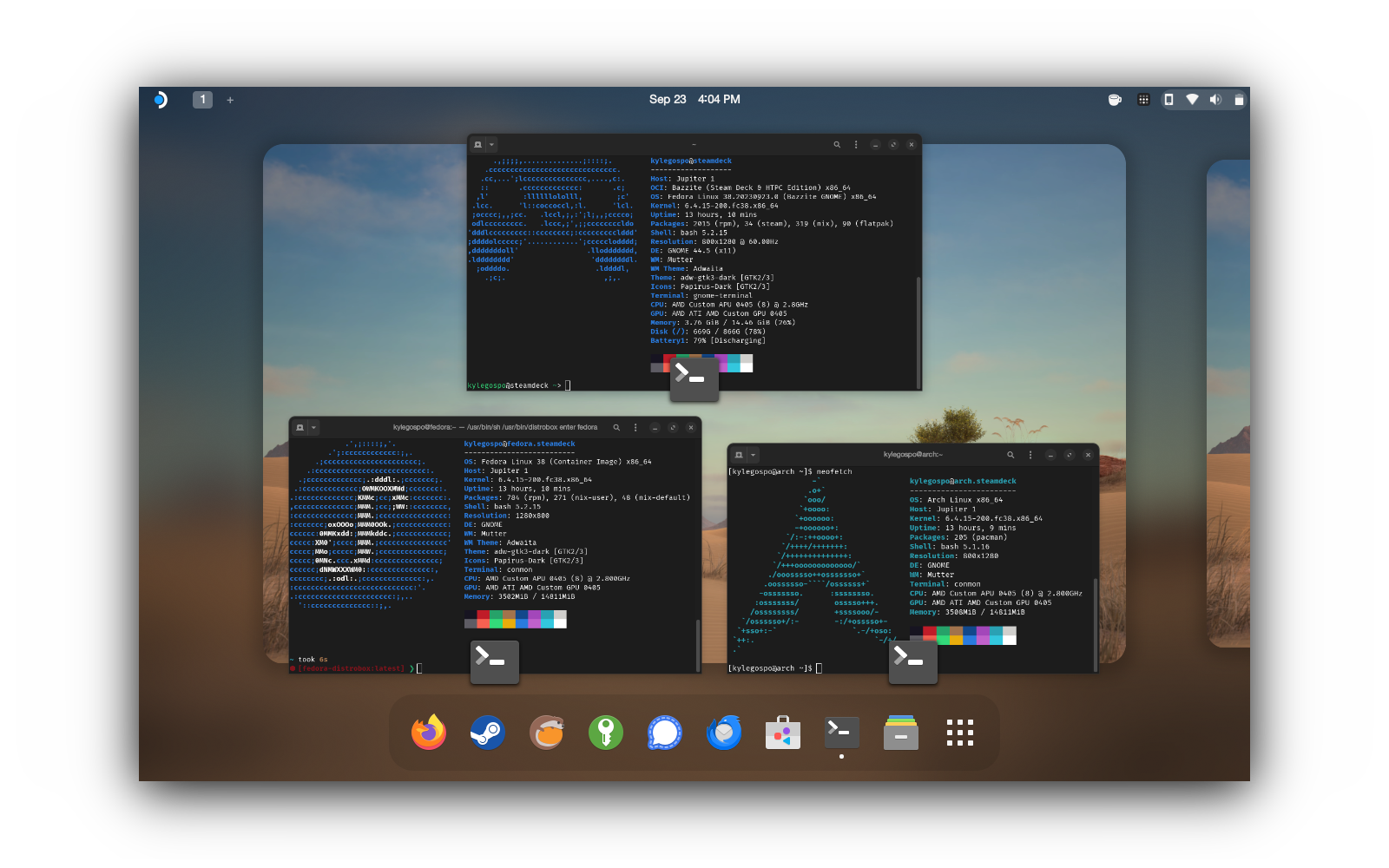The height and width of the screenshot is (868, 1389).
Task: Launch Thunderbird mail from the dock
Action: click(x=724, y=733)
